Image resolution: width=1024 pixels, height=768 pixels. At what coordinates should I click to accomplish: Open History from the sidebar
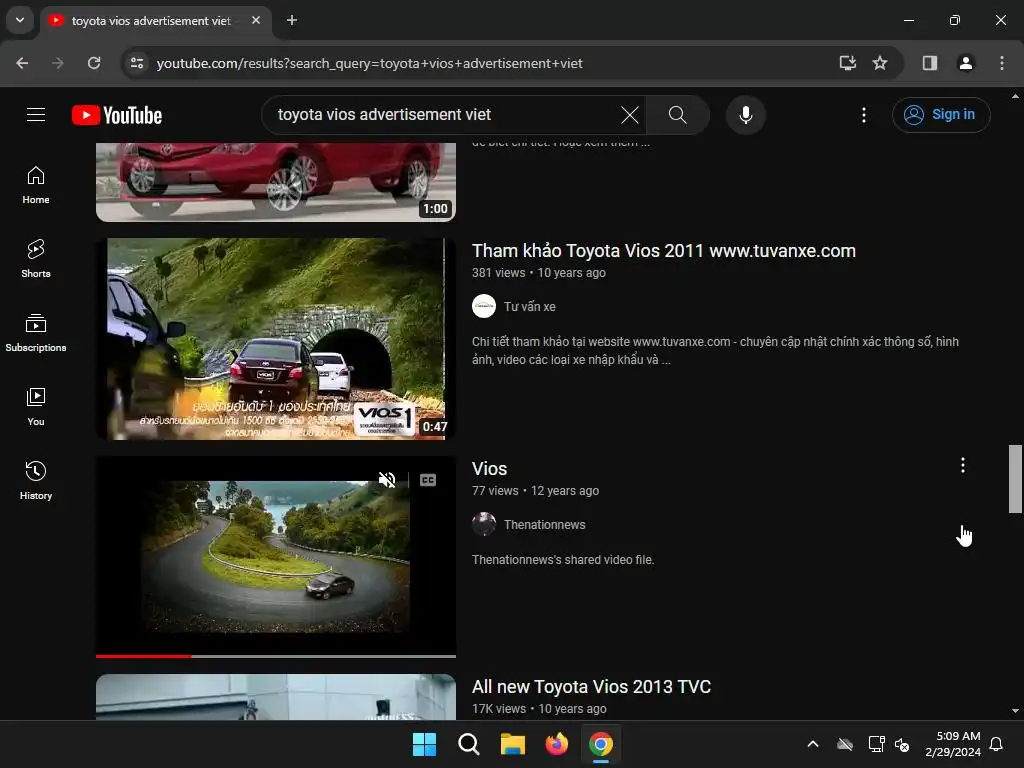coord(36,481)
